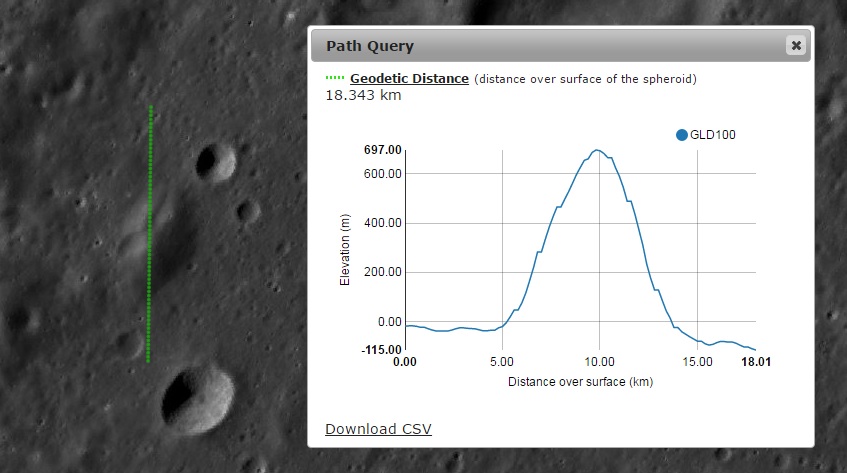Click the green dotted path line on map
Image resolution: width=847 pixels, height=473 pixels.
pos(150,234)
